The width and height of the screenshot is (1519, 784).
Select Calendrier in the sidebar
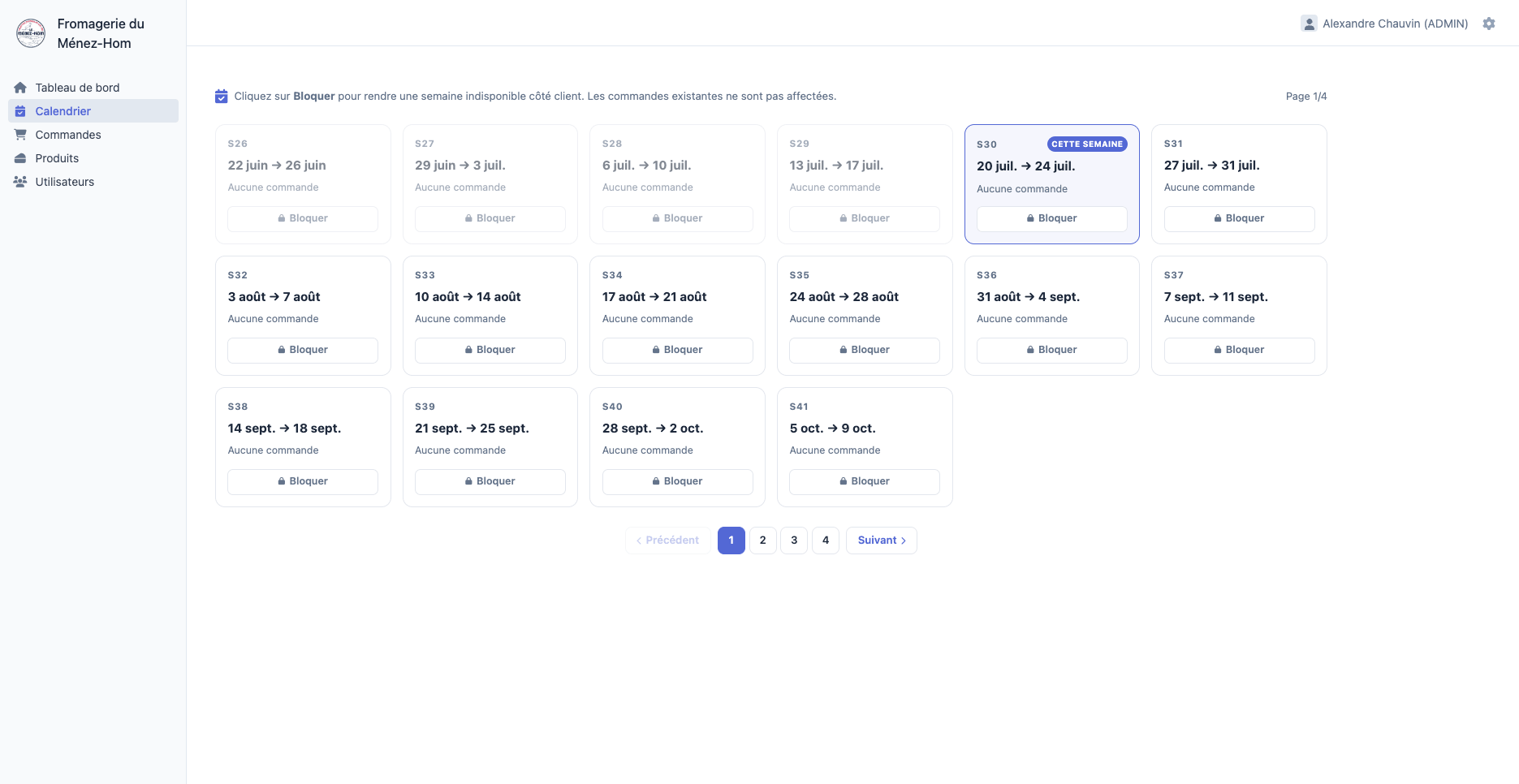click(x=93, y=111)
